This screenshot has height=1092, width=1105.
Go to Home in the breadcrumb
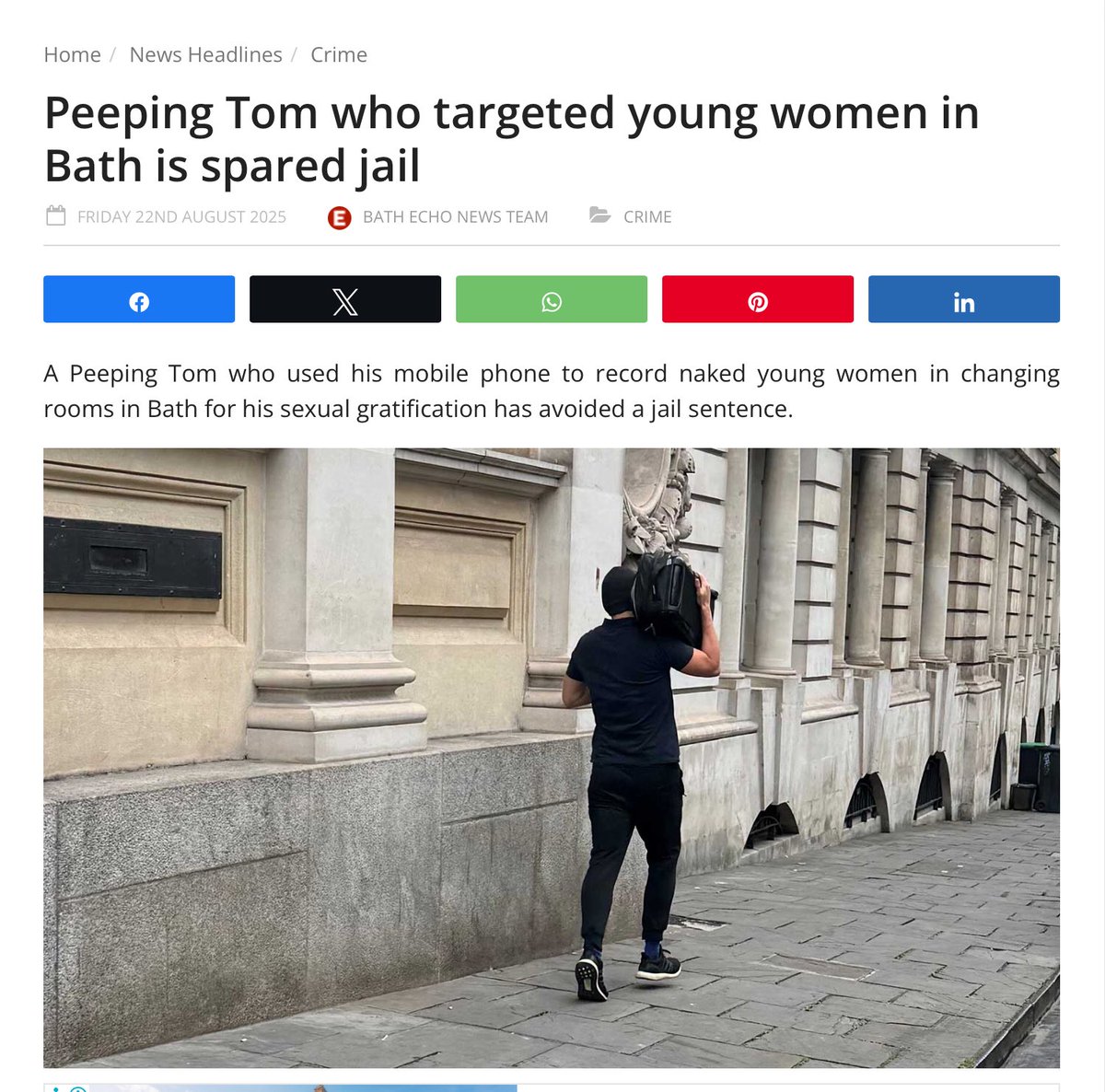click(72, 54)
